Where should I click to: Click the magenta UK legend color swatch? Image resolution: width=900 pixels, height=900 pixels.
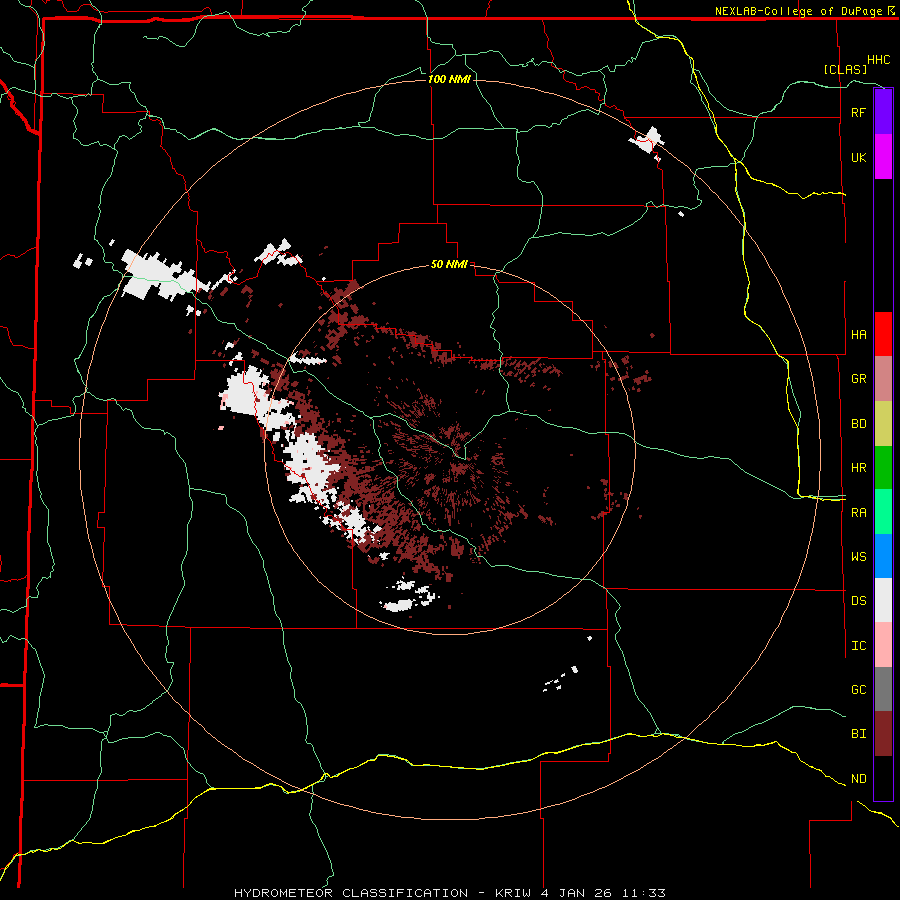coord(883,157)
